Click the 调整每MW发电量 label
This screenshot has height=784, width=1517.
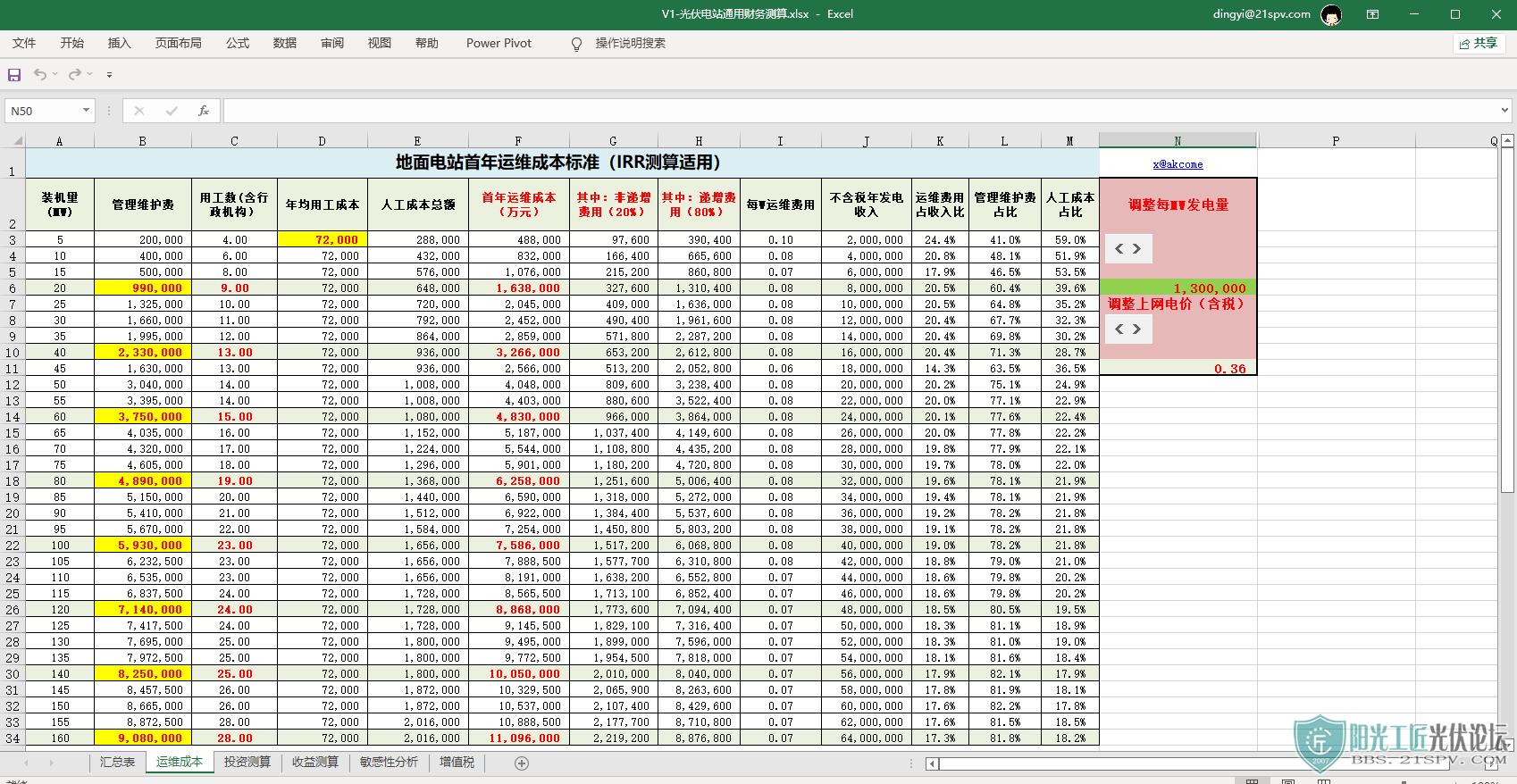pyautogui.click(x=1178, y=204)
